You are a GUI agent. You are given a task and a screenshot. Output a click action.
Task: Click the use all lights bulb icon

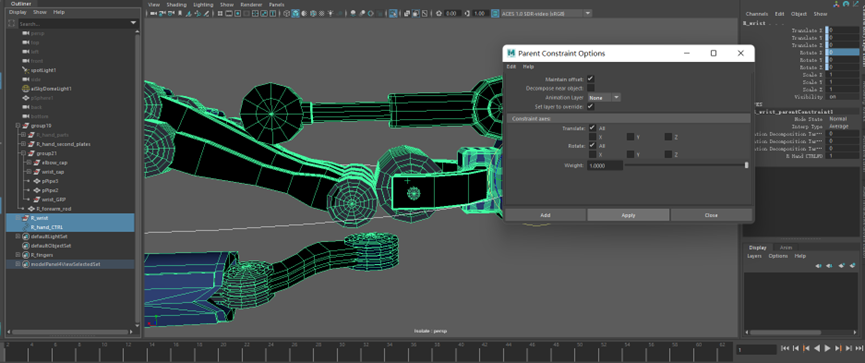(x=330, y=13)
